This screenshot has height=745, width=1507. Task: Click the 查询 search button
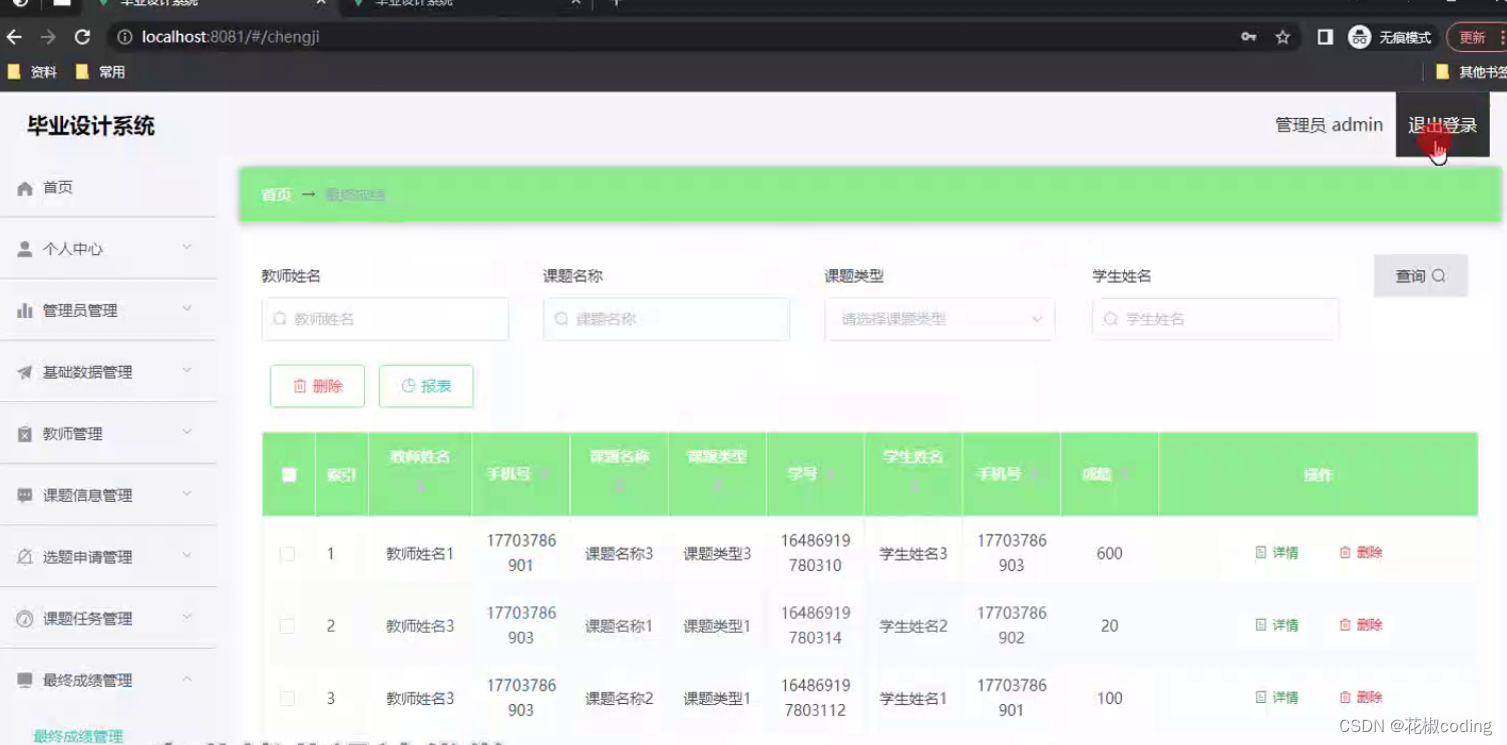tap(1420, 275)
